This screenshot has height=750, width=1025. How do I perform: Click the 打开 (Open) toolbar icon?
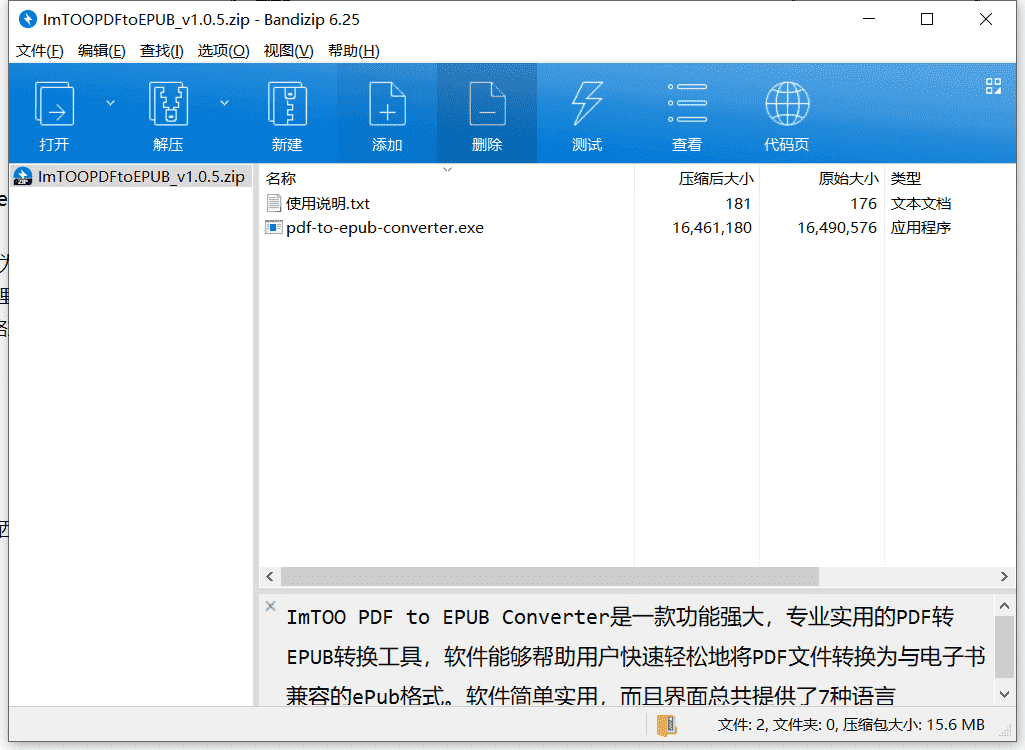click(x=54, y=103)
